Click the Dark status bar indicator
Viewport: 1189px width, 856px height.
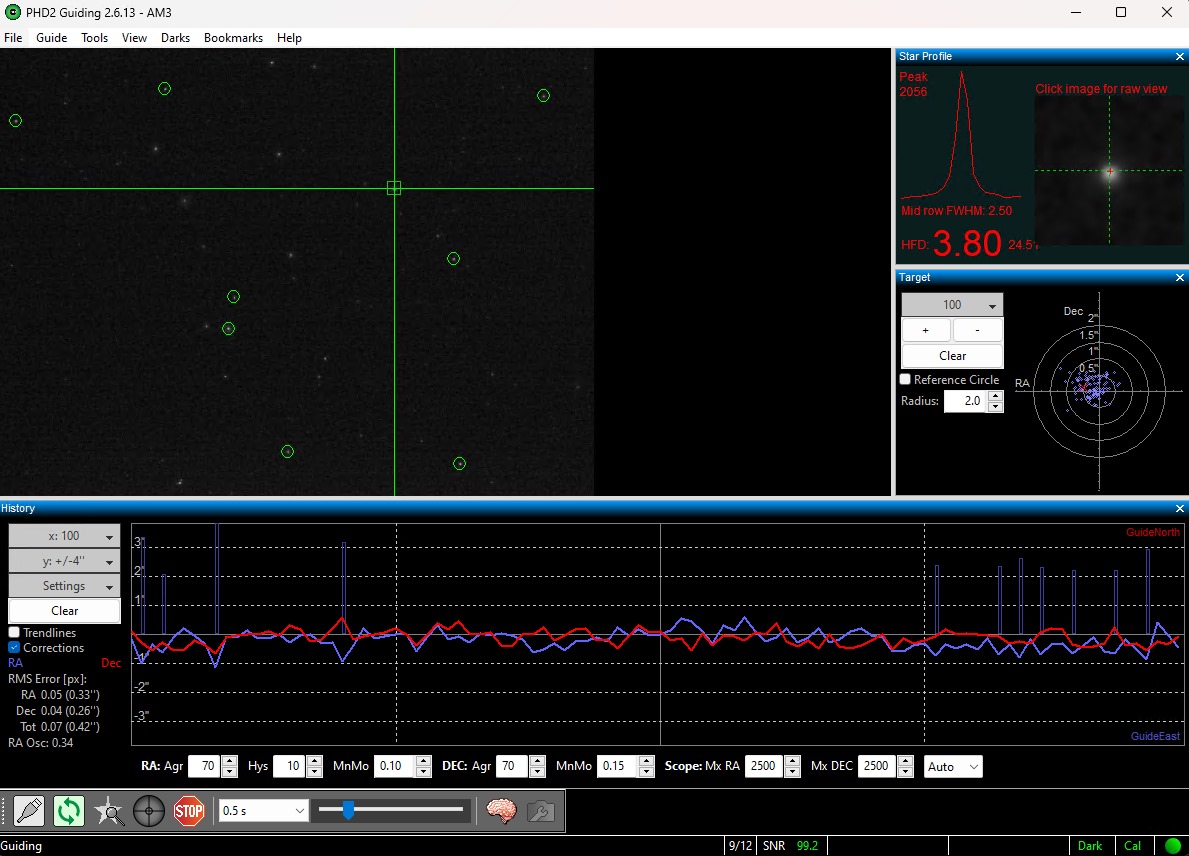(x=1090, y=846)
